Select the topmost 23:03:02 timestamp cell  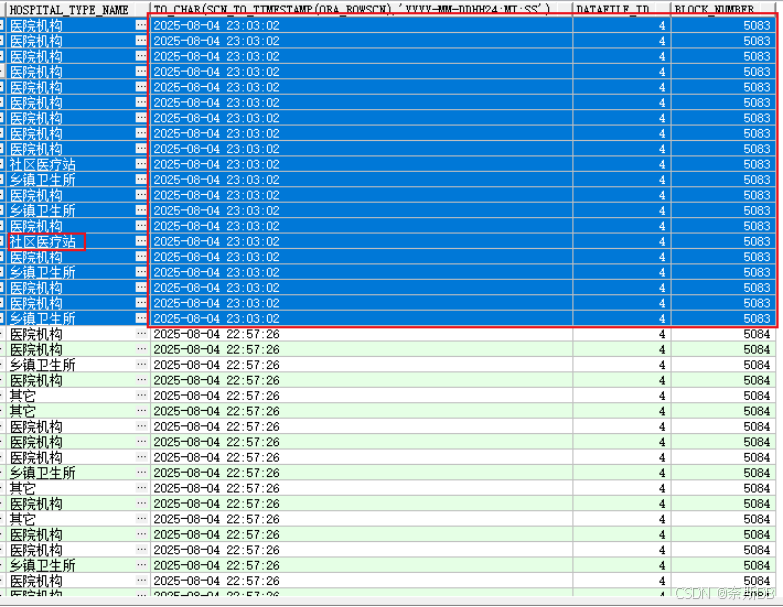(x=361, y=25)
